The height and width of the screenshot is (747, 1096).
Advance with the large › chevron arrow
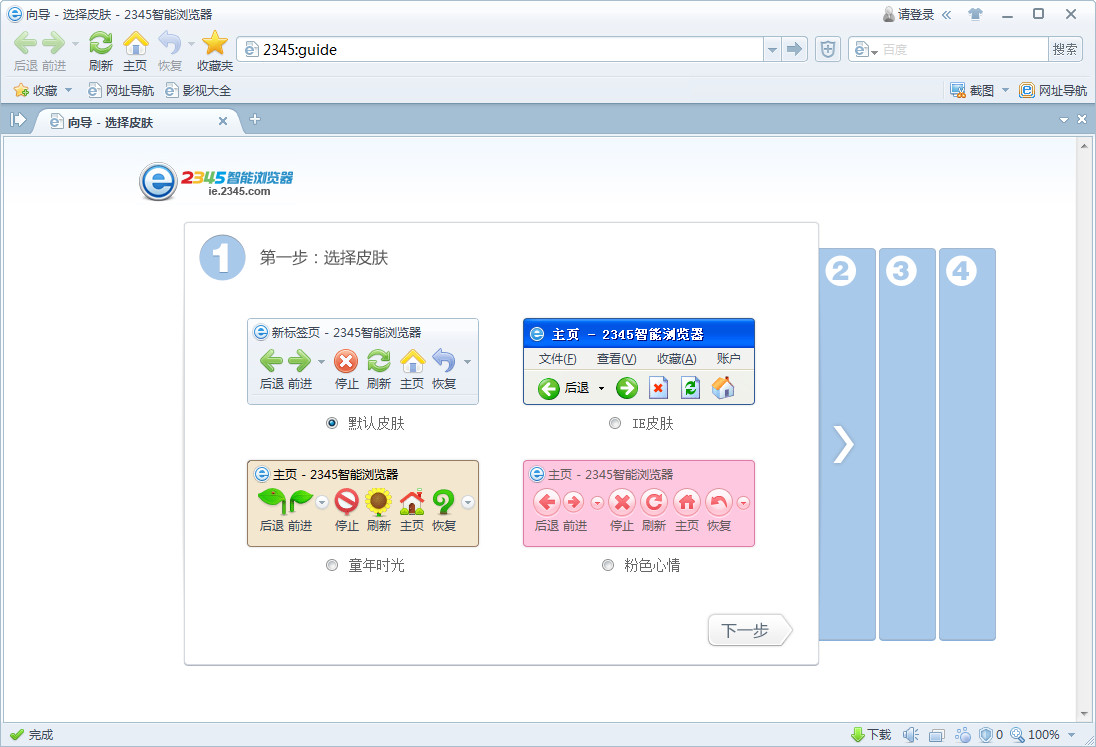843,444
